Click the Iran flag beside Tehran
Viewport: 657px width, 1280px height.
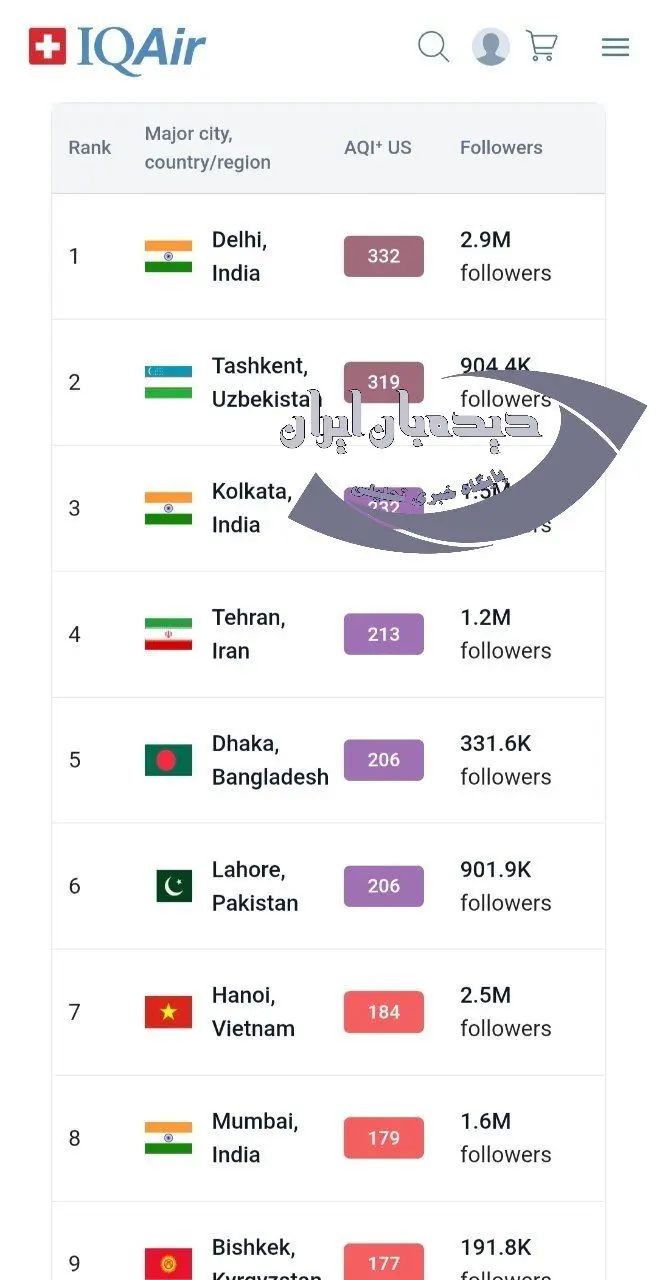168,634
